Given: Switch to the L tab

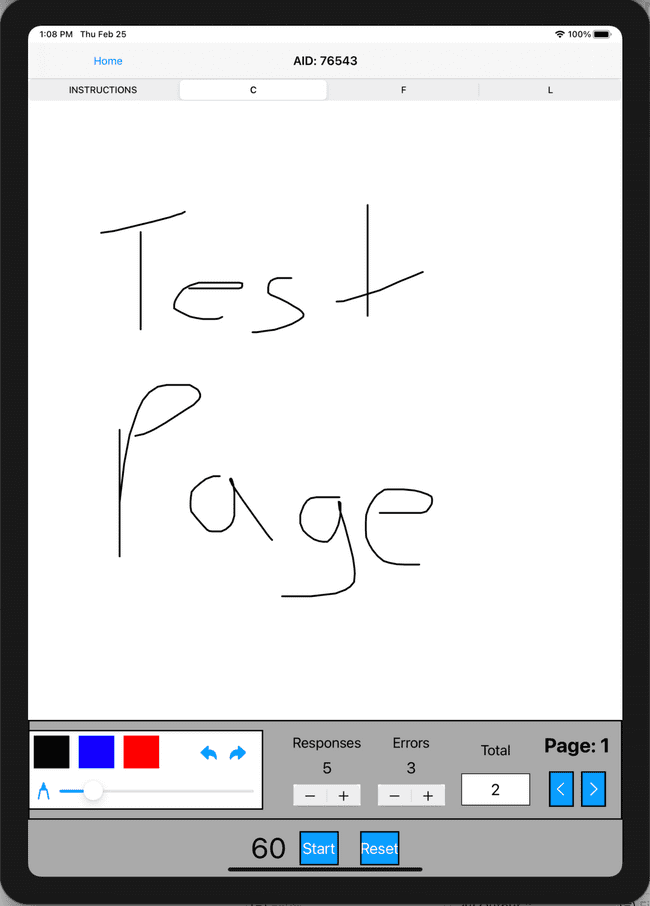Looking at the screenshot, I should click(550, 90).
